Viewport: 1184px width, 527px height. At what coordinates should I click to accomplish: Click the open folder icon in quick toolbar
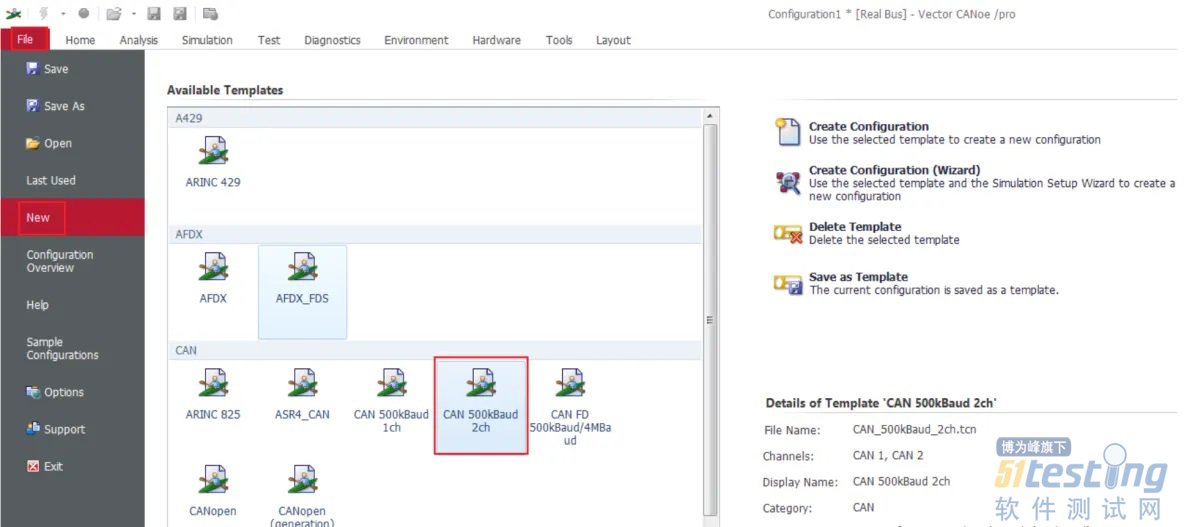[x=113, y=13]
